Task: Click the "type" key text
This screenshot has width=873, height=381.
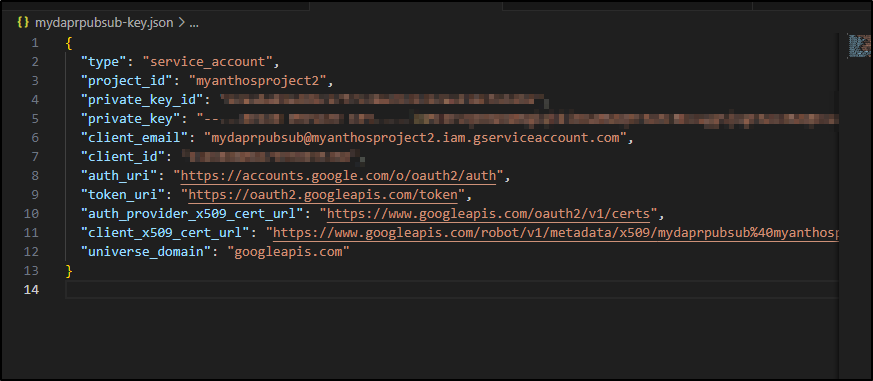Action: (104, 62)
